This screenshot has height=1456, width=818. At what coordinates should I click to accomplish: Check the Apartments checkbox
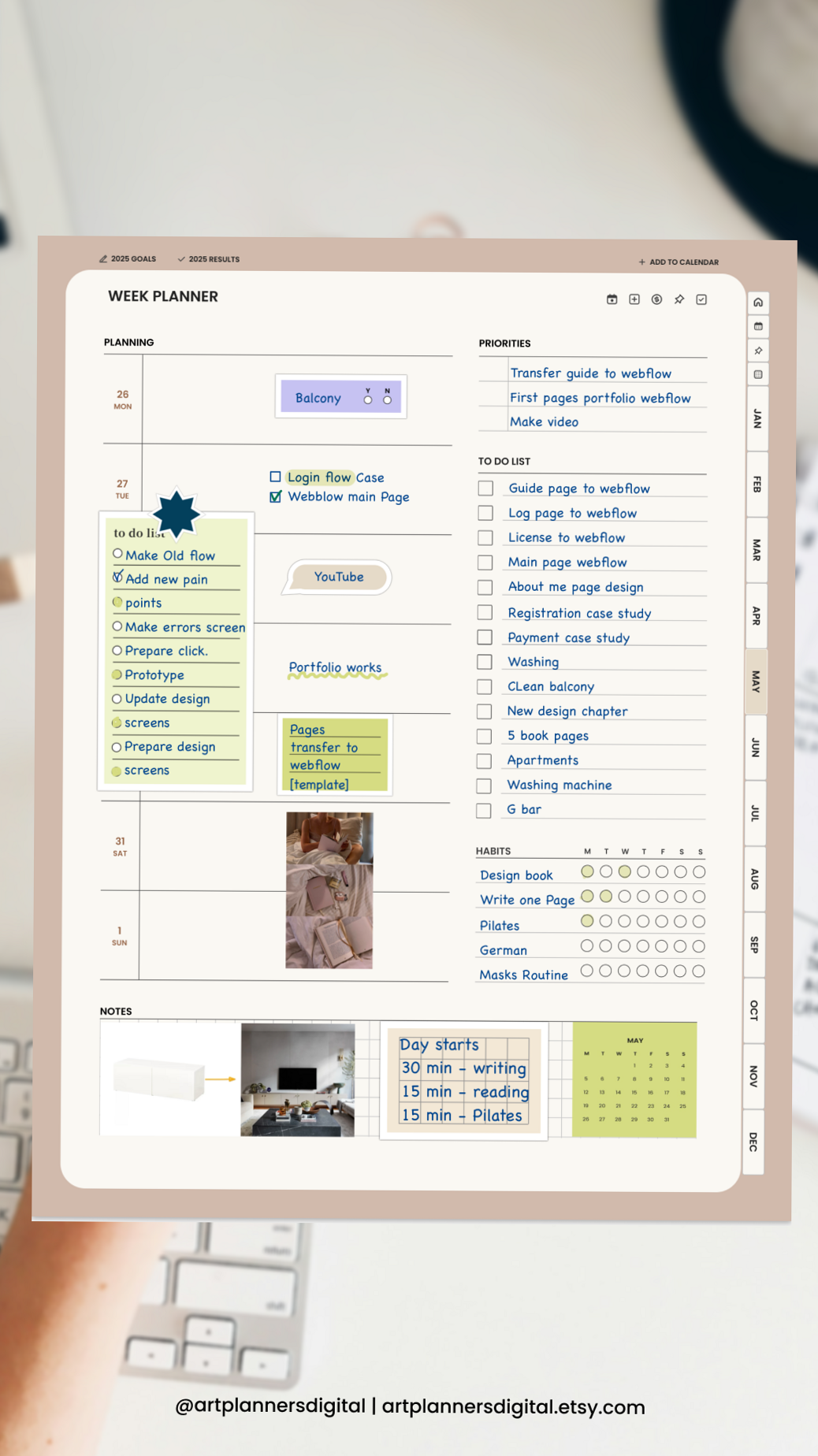(x=485, y=761)
